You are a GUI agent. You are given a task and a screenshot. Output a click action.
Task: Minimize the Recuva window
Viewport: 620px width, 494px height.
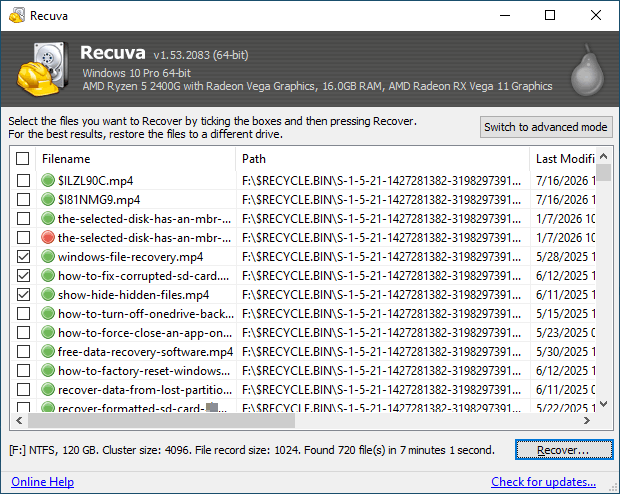(505, 15)
